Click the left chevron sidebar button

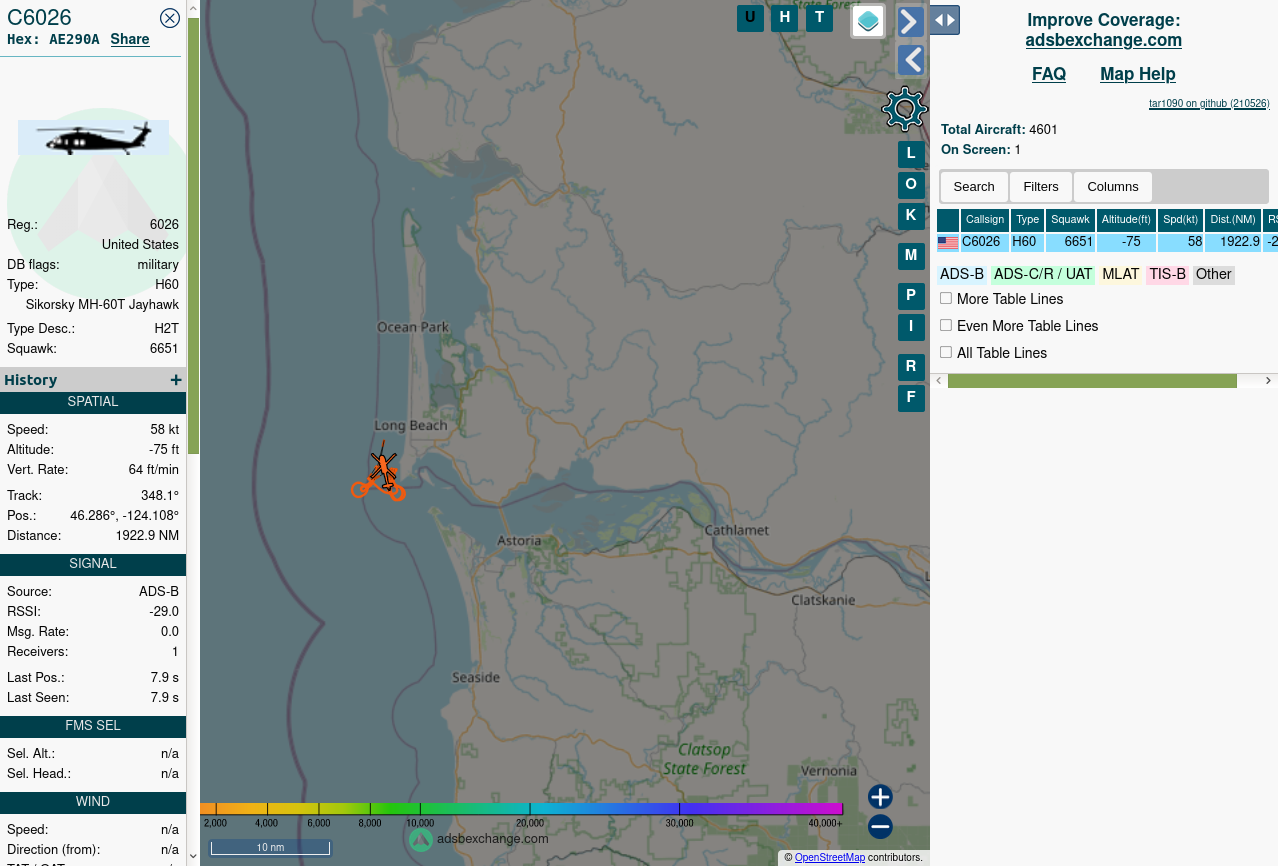(910, 60)
